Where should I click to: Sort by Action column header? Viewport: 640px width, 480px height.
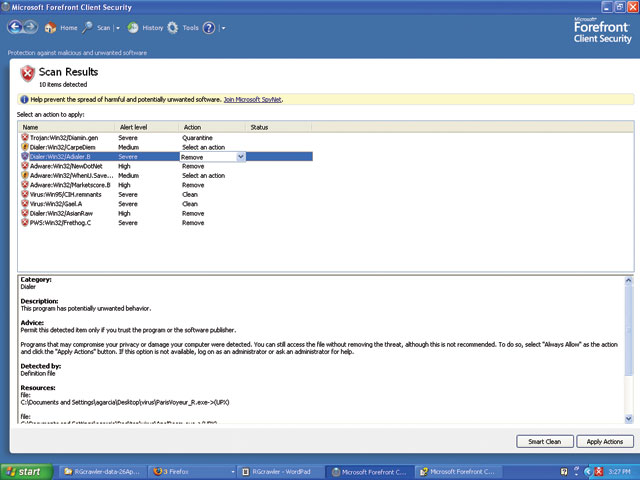(212, 127)
